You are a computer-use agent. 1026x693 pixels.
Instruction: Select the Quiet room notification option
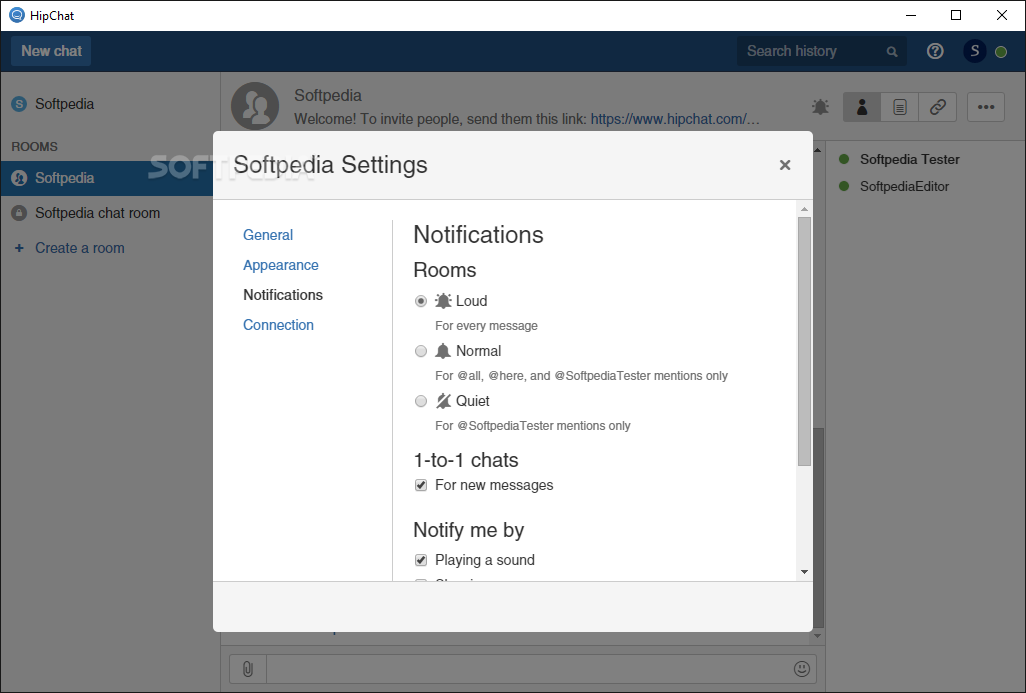pos(421,401)
